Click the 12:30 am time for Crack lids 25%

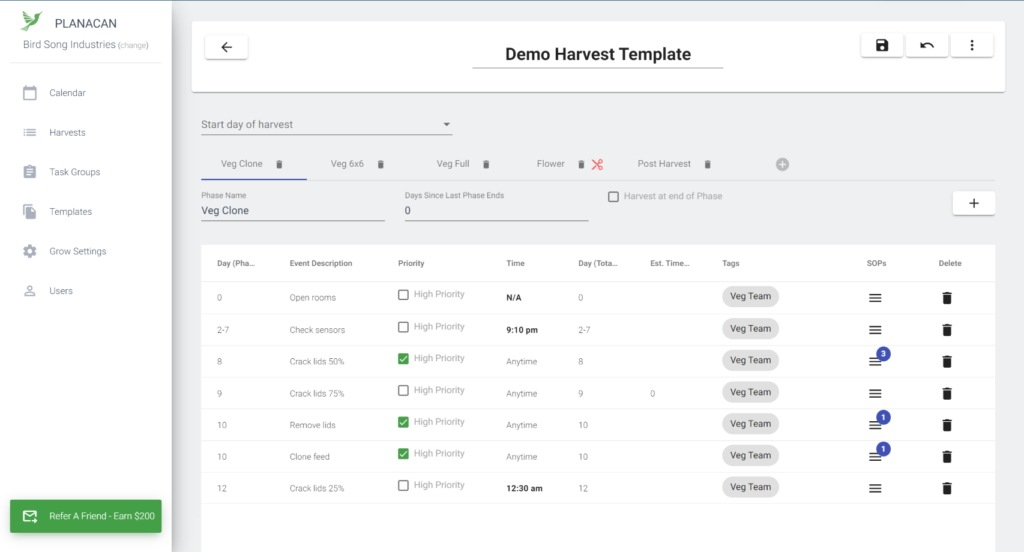point(524,488)
